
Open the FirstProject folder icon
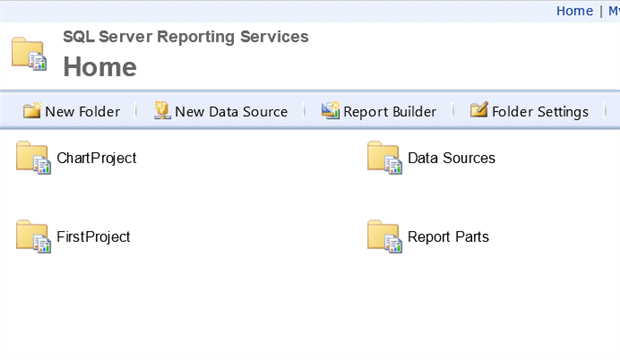pyautogui.click(x=33, y=236)
